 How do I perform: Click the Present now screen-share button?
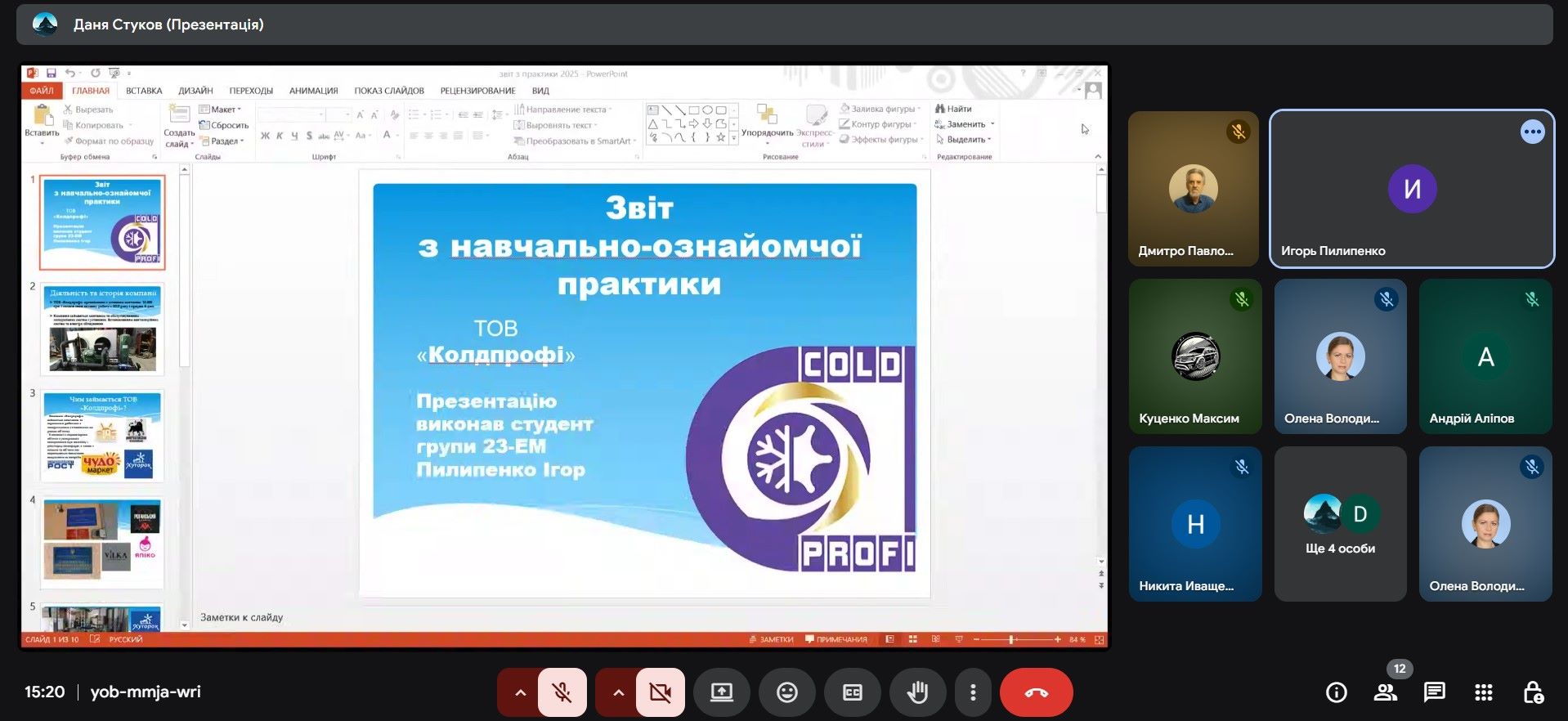point(722,692)
